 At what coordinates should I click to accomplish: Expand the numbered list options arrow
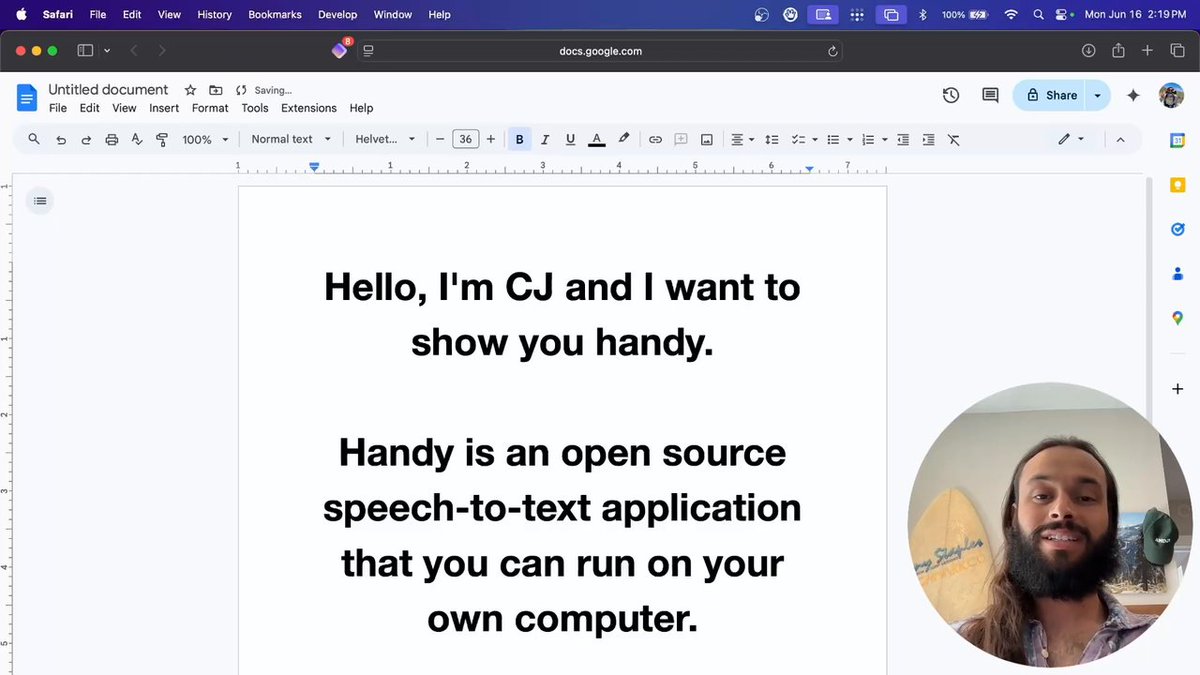(x=885, y=140)
